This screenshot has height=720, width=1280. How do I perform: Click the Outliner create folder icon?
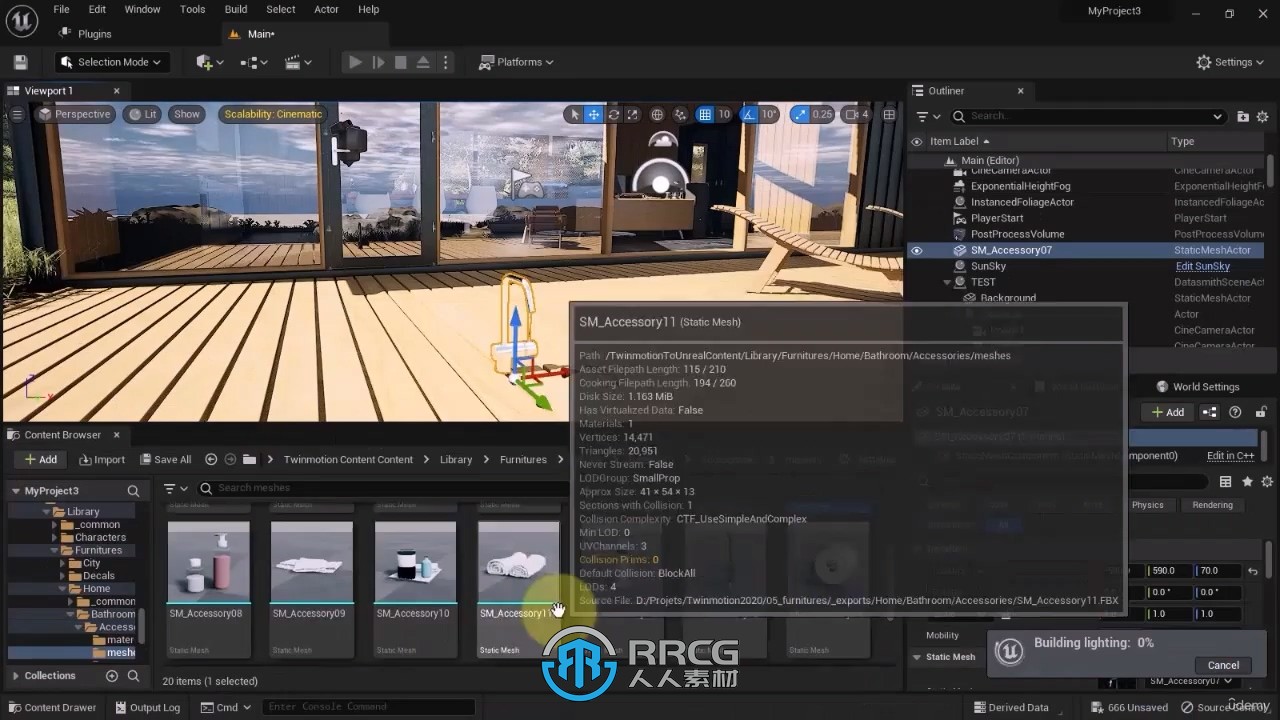(x=1243, y=116)
